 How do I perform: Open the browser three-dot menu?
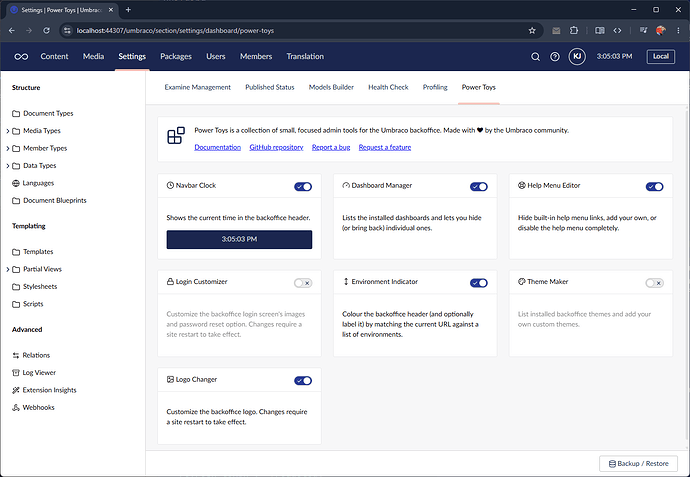tap(678, 30)
